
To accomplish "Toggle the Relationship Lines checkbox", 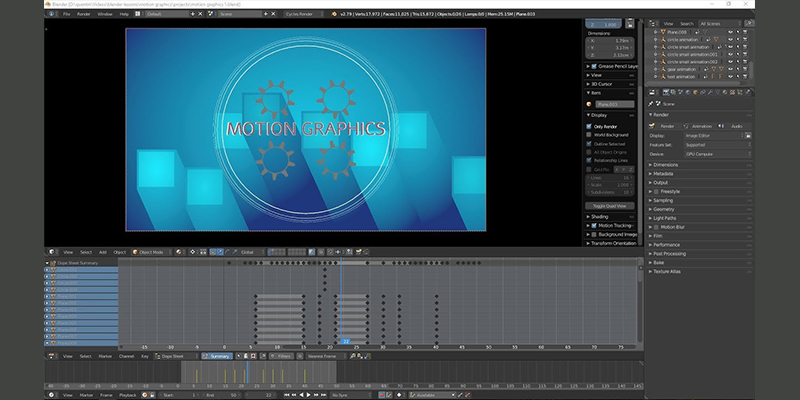I will coord(589,160).
